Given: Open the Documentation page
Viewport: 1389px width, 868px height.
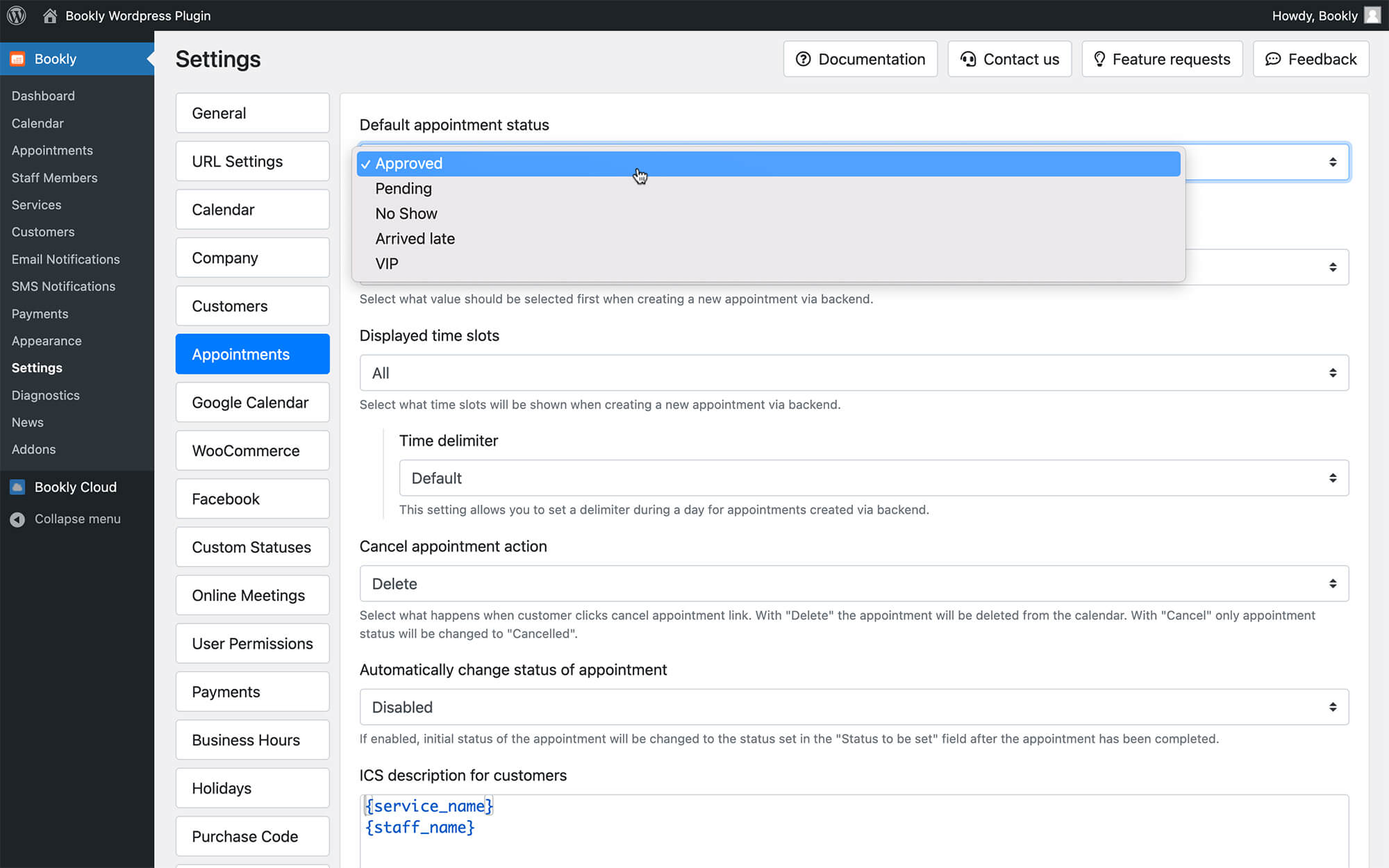Looking at the screenshot, I should coord(860,59).
